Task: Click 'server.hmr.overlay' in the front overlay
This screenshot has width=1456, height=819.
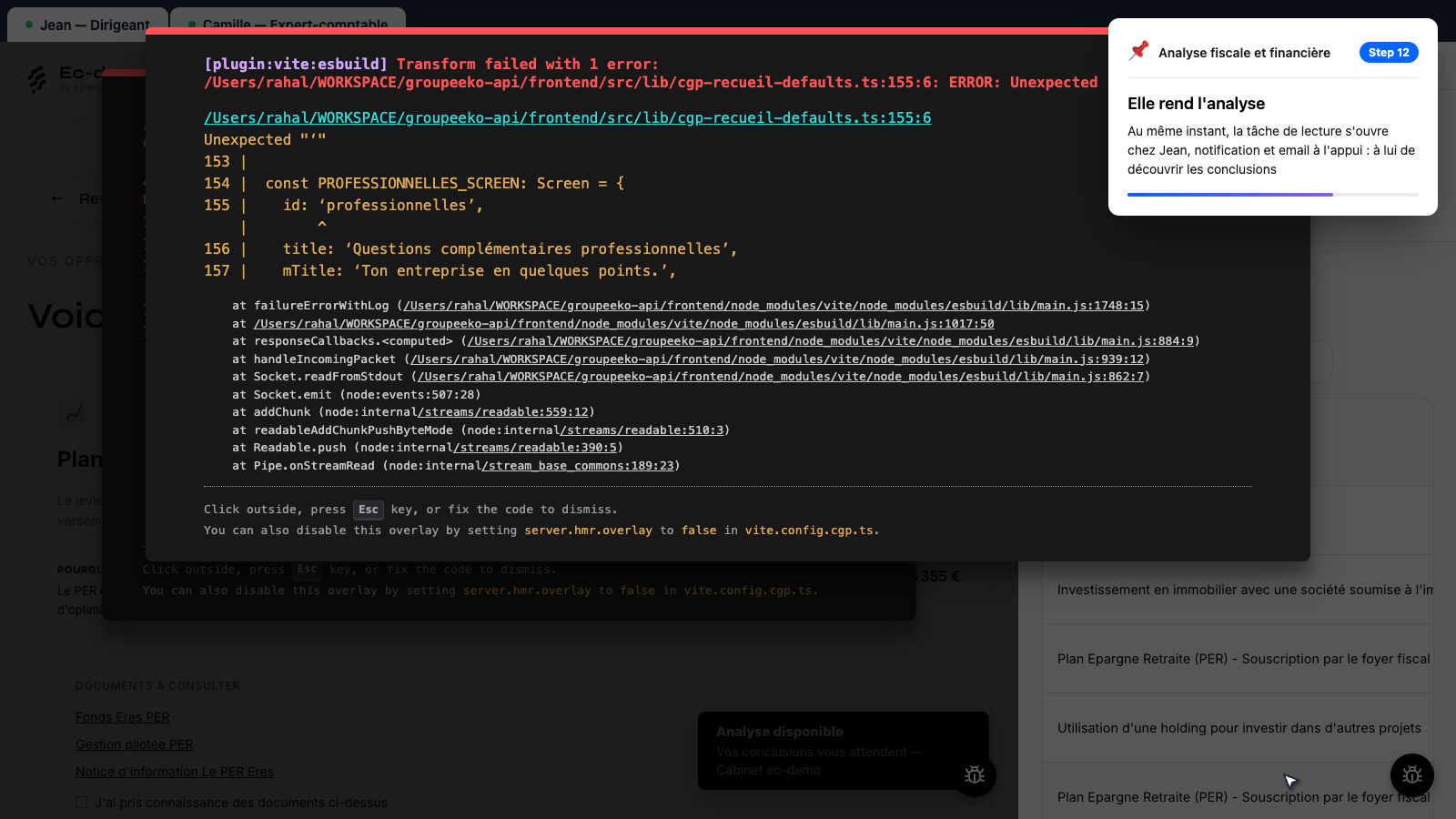Action: (x=588, y=531)
